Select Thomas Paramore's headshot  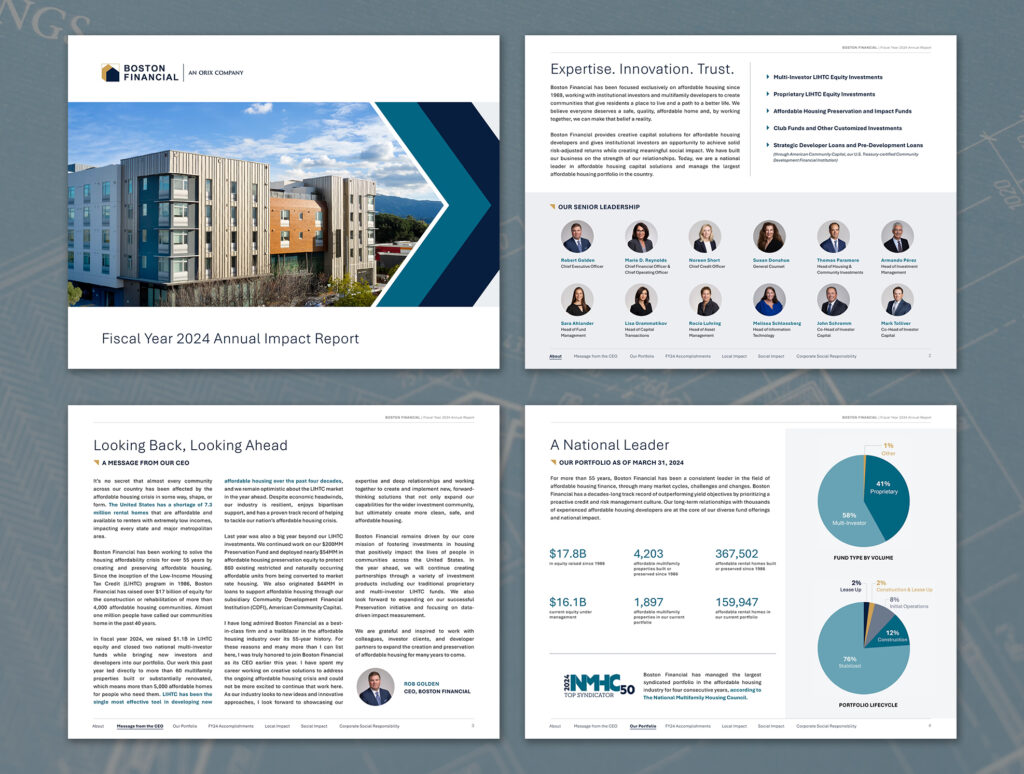tap(833, 236)
